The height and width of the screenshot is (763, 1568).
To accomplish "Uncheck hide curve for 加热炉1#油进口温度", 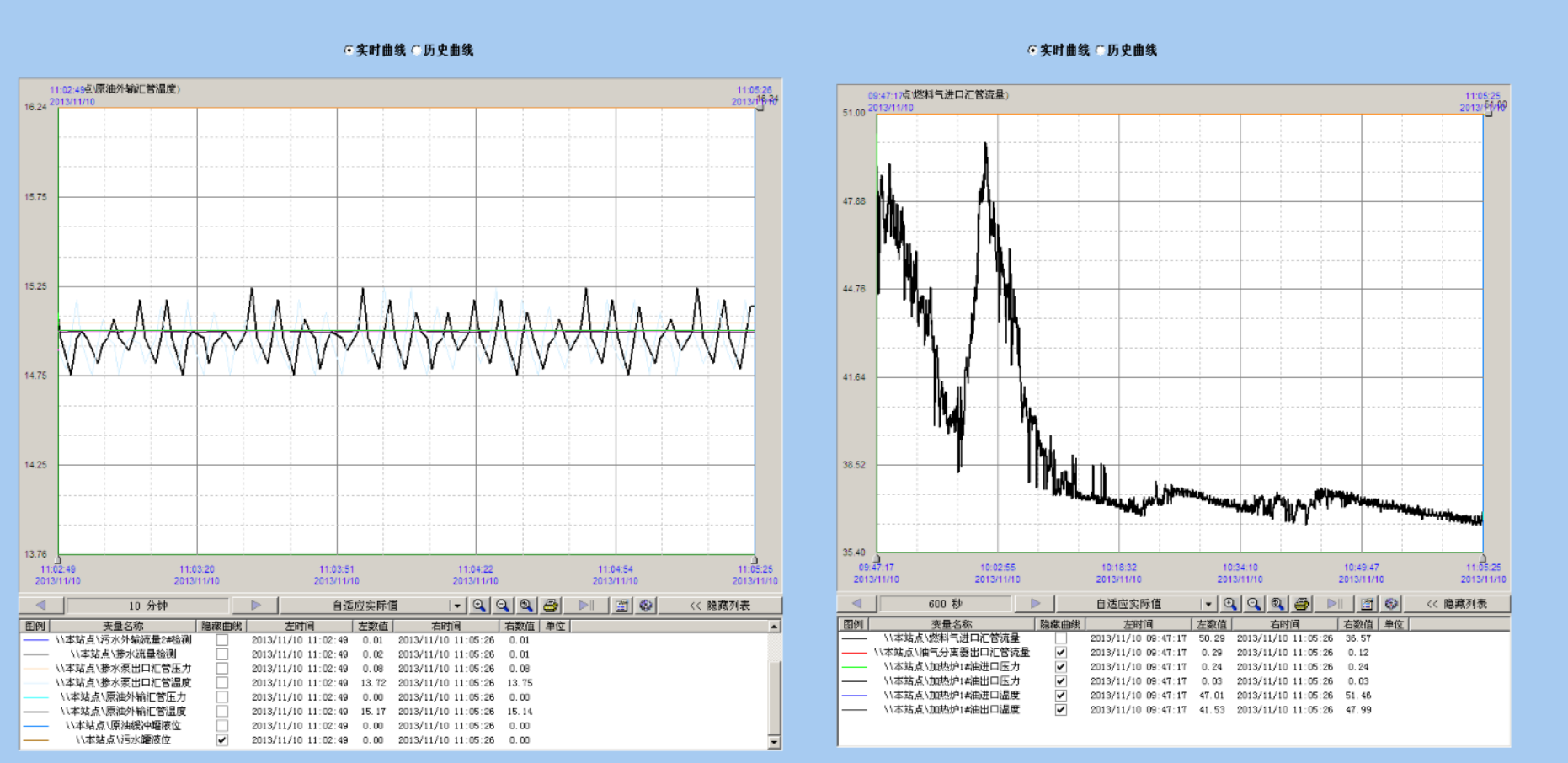I will coord(1061,696).
